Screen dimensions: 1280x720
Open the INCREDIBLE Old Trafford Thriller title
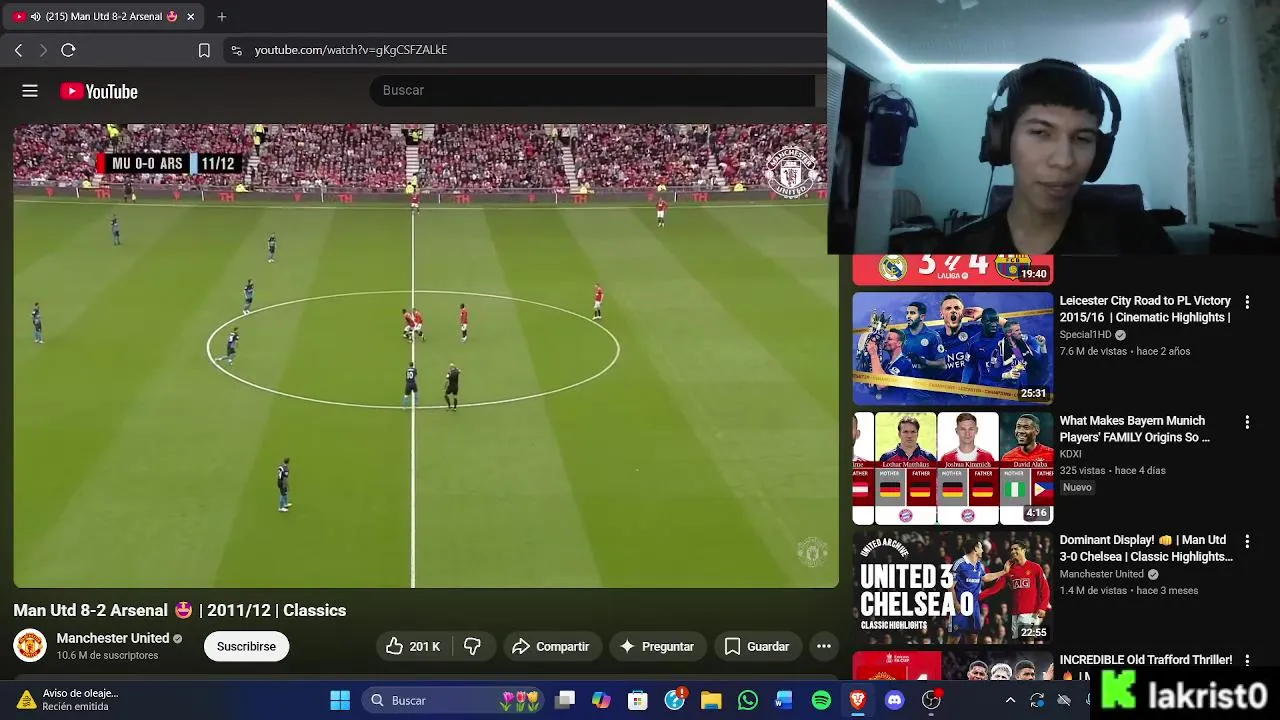(x=1146, y=660)
